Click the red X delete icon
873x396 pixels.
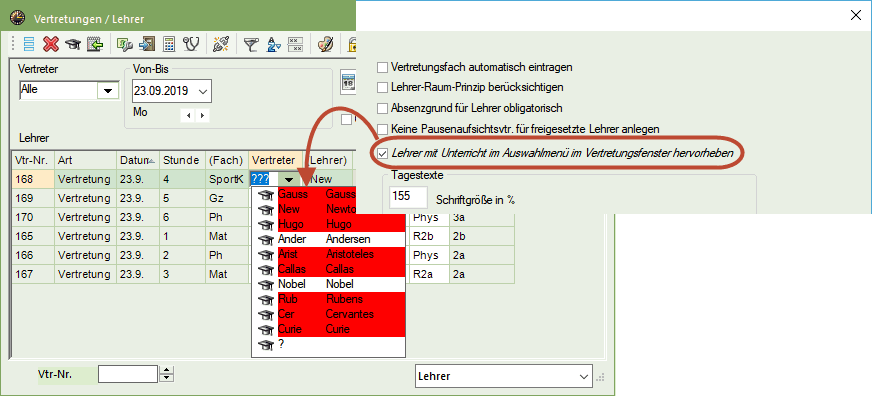51,44
